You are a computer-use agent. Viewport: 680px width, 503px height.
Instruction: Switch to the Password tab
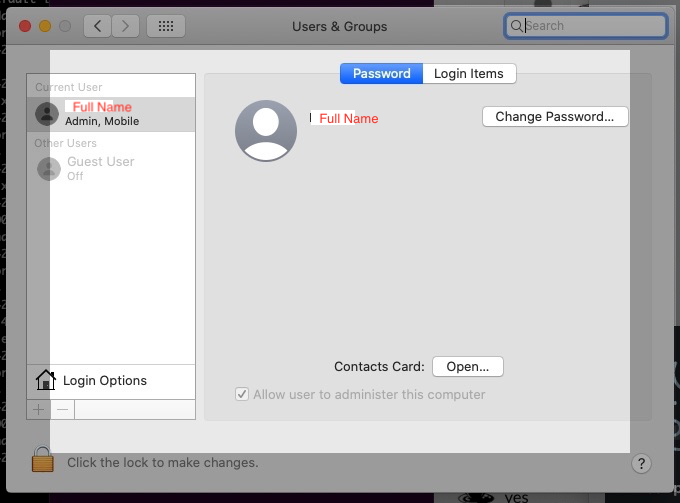point(381,73)
